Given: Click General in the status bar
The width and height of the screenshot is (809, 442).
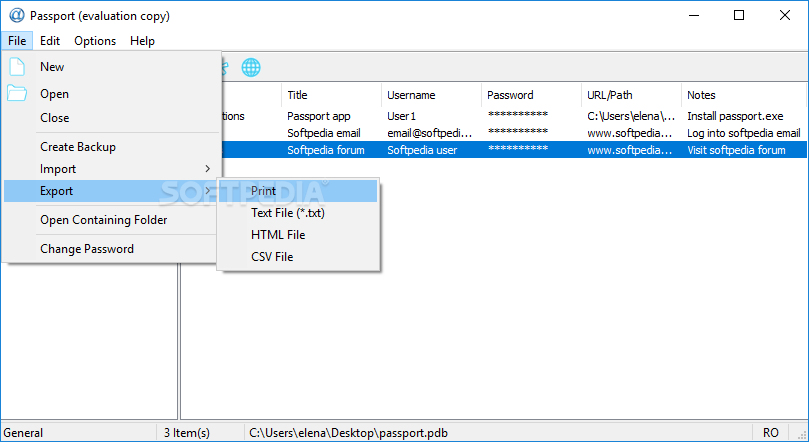Looking at the screenshot, I should click(x=23, y=433).
